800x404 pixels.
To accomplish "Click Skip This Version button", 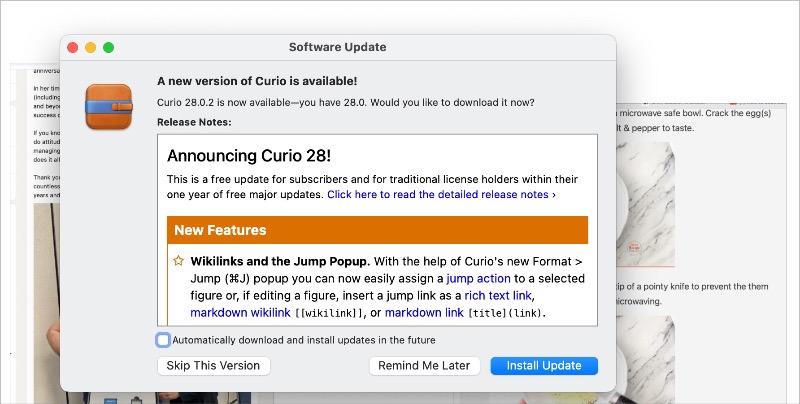I will tap(213, 366).
